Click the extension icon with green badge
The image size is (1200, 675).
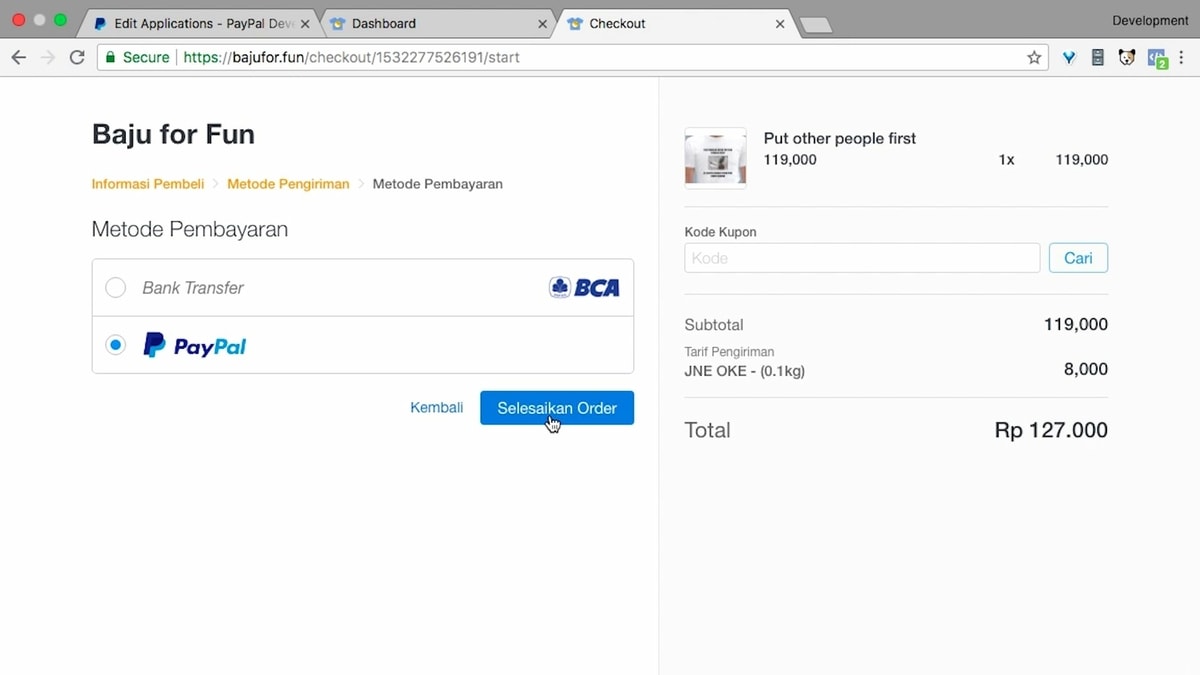[1157, 59]
